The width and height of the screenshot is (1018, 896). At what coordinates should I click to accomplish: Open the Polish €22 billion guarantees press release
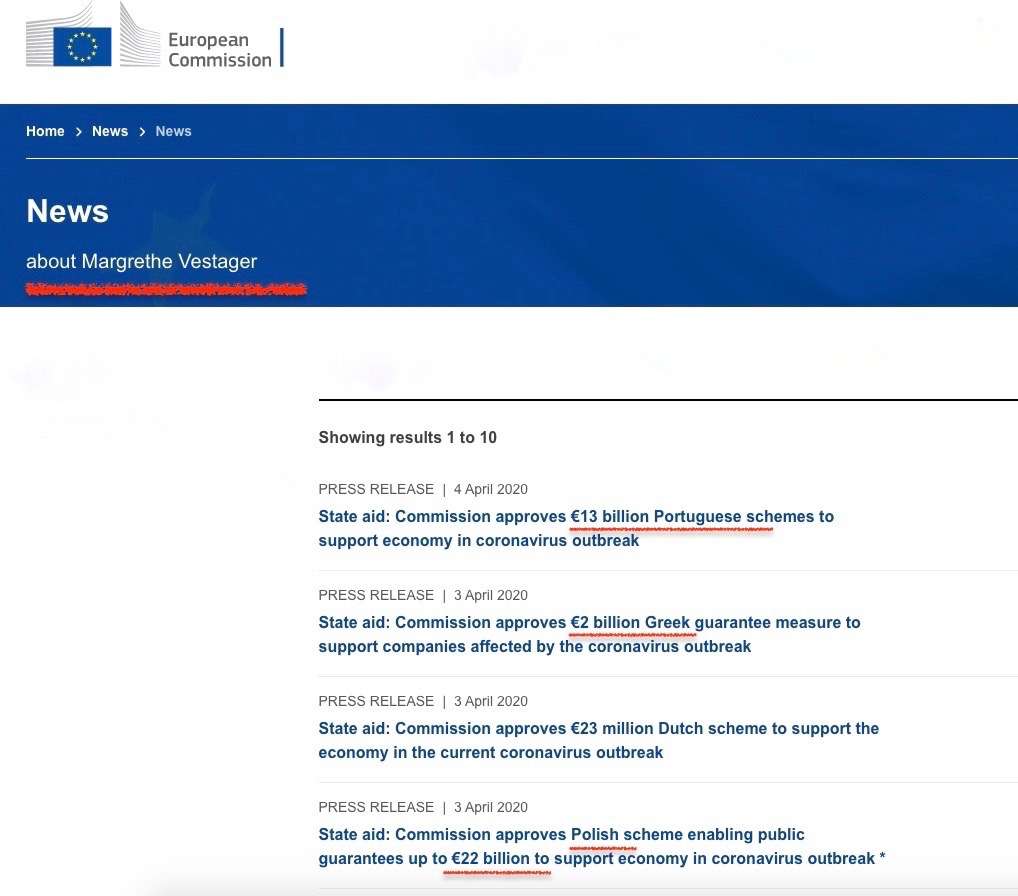coord(602,846)
